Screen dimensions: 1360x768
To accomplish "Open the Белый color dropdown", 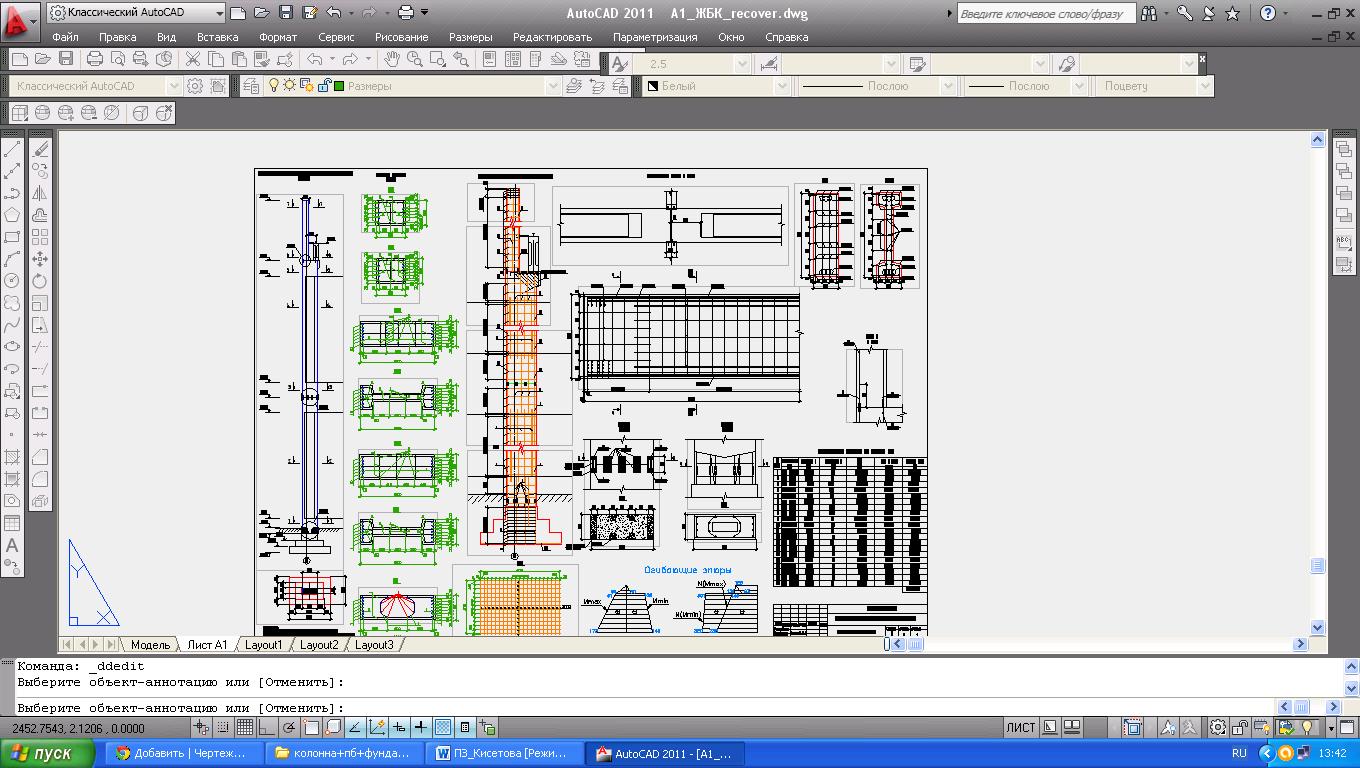I will 784,86.
